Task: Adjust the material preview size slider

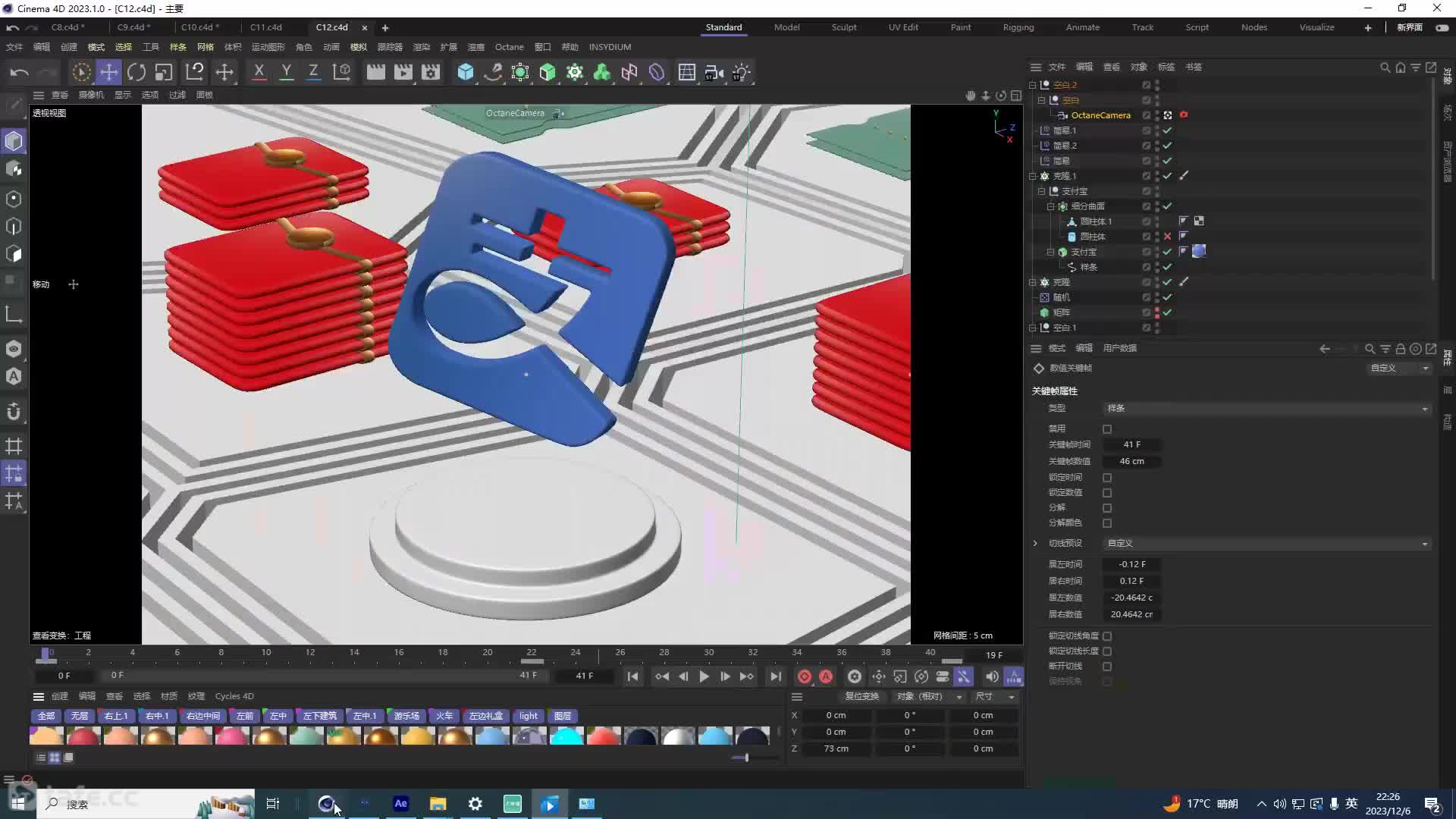Action: 747,758
